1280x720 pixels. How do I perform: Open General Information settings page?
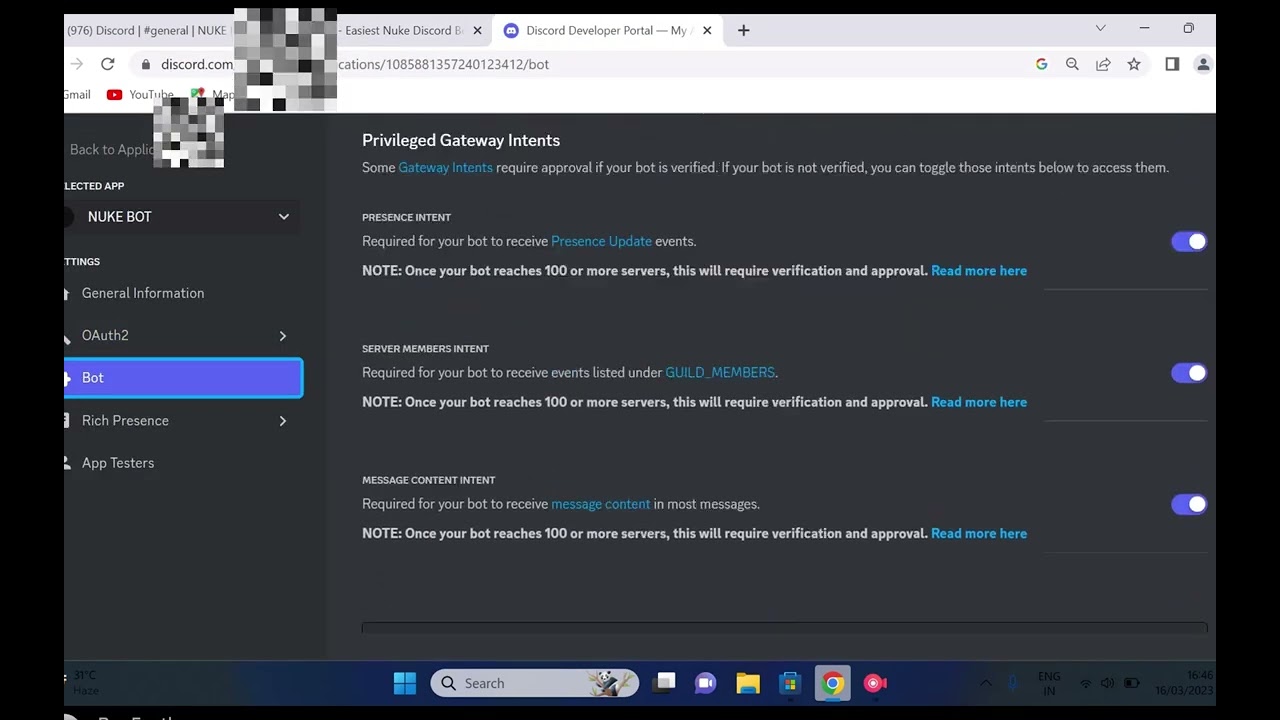click(143, 293)
